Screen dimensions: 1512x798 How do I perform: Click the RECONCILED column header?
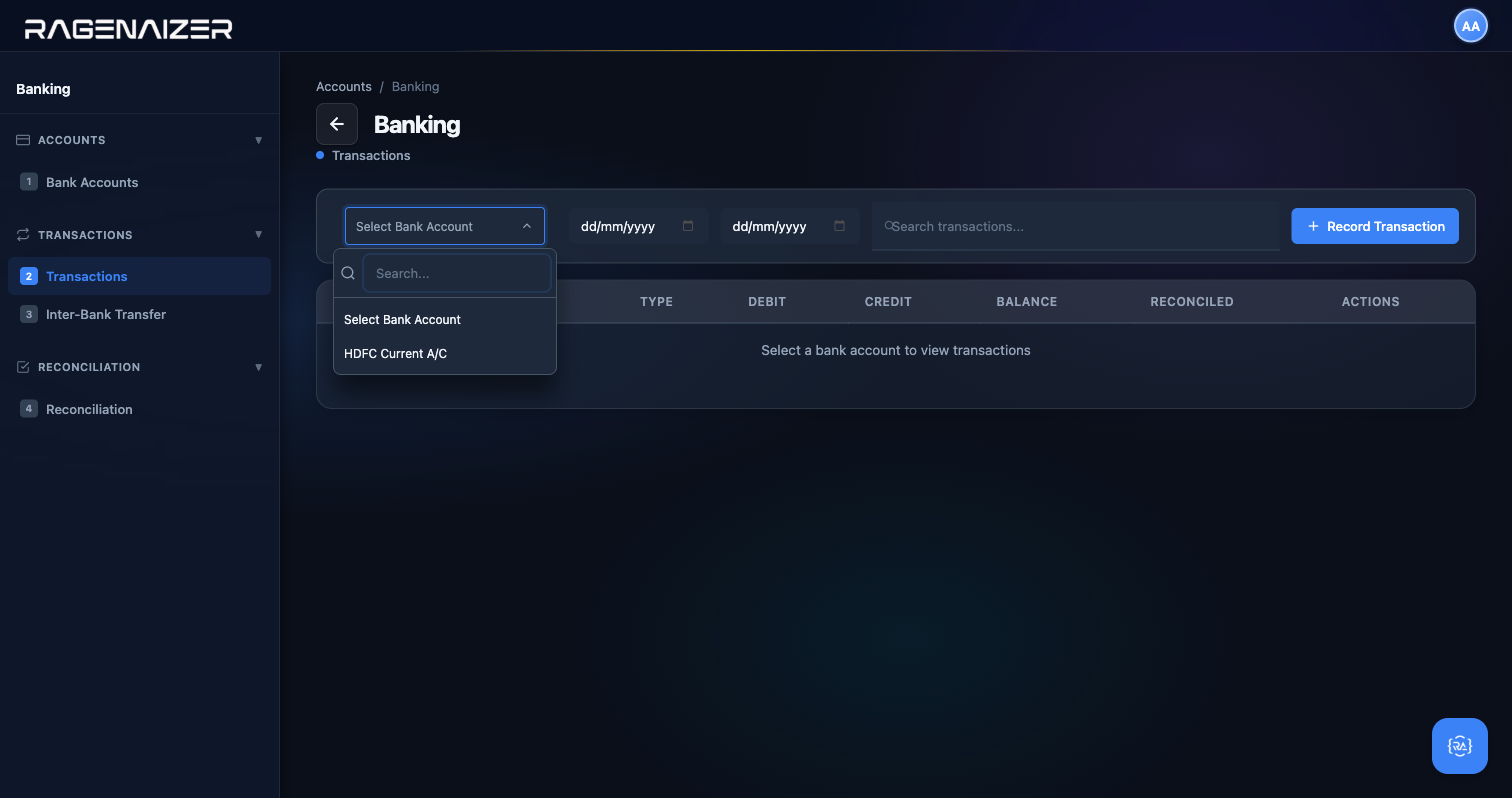(1192, 301)
